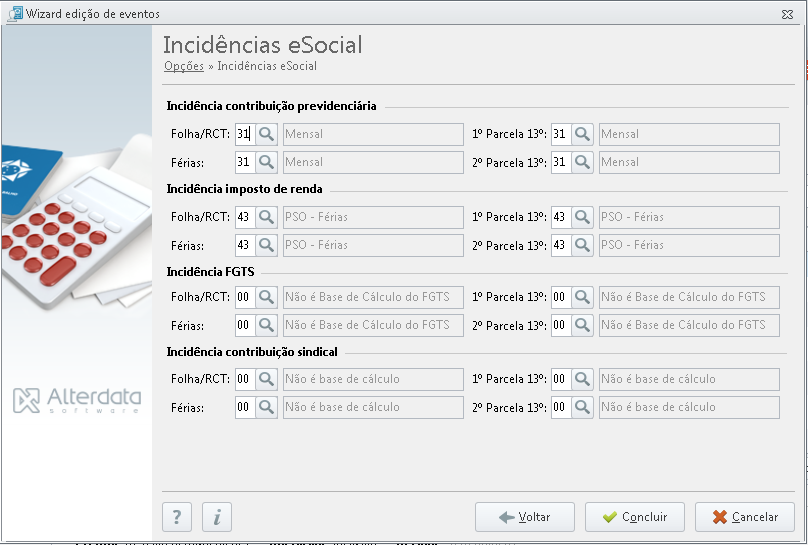Search contribuição sindical Férias code
Screen dimensions: 808x545
(266, 407)
